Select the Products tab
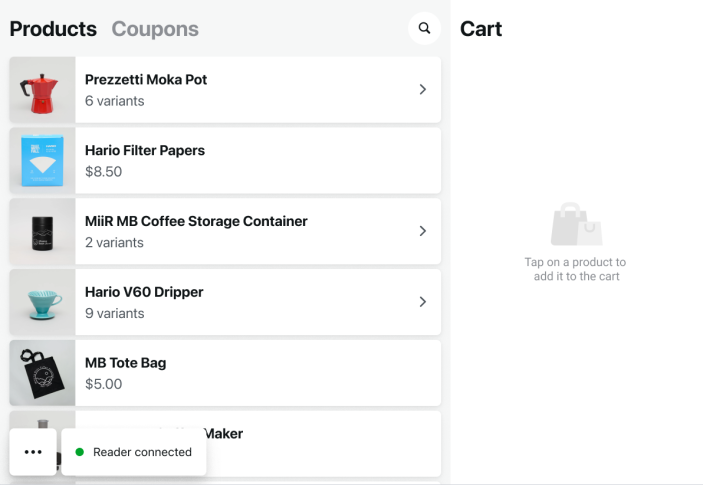Image resolution: width=703 pixels, height=485 pixels. 53,29
